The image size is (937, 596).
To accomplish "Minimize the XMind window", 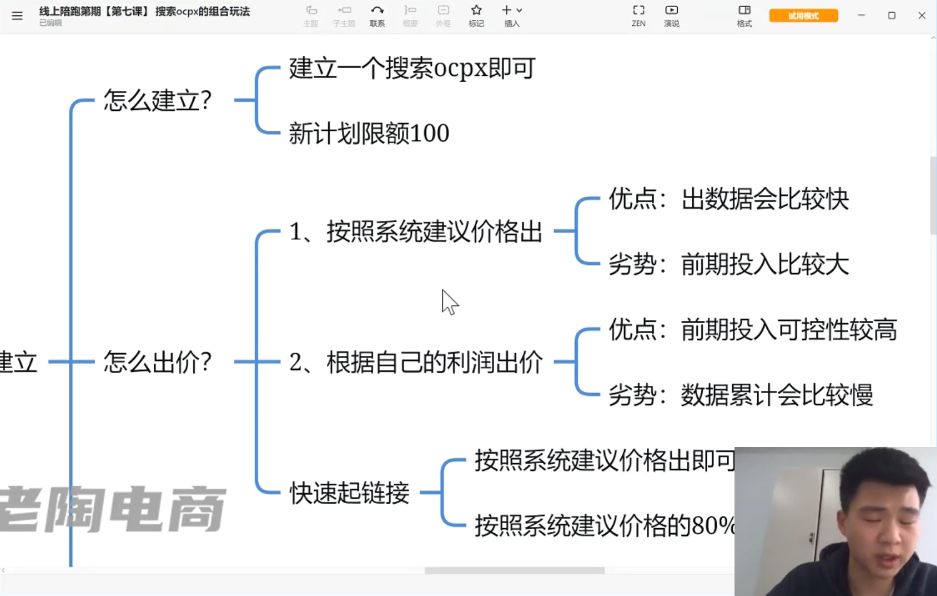I will pos(861,16).
